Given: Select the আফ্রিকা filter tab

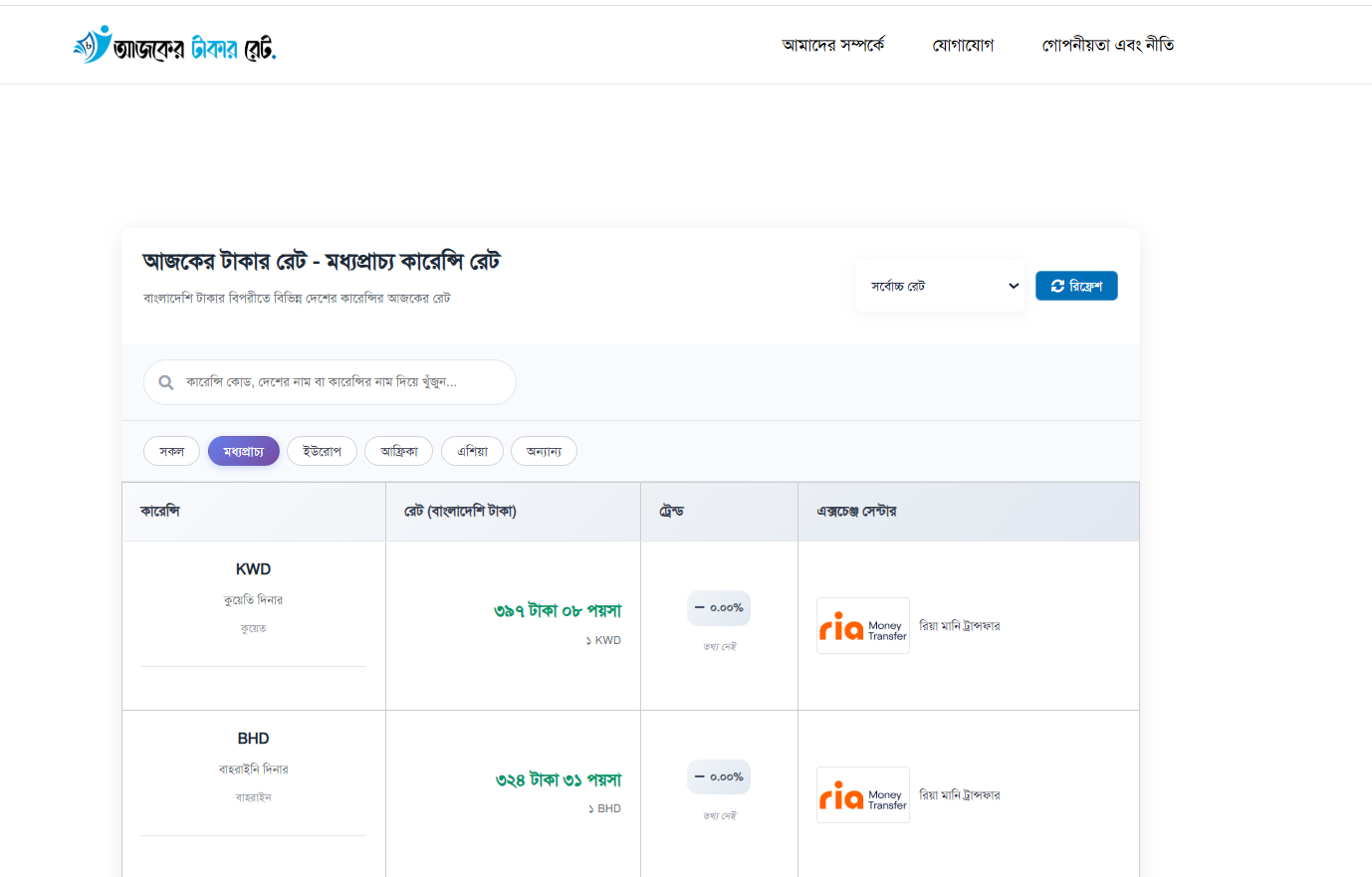Looking at the screenshot, I should point(399,451).
